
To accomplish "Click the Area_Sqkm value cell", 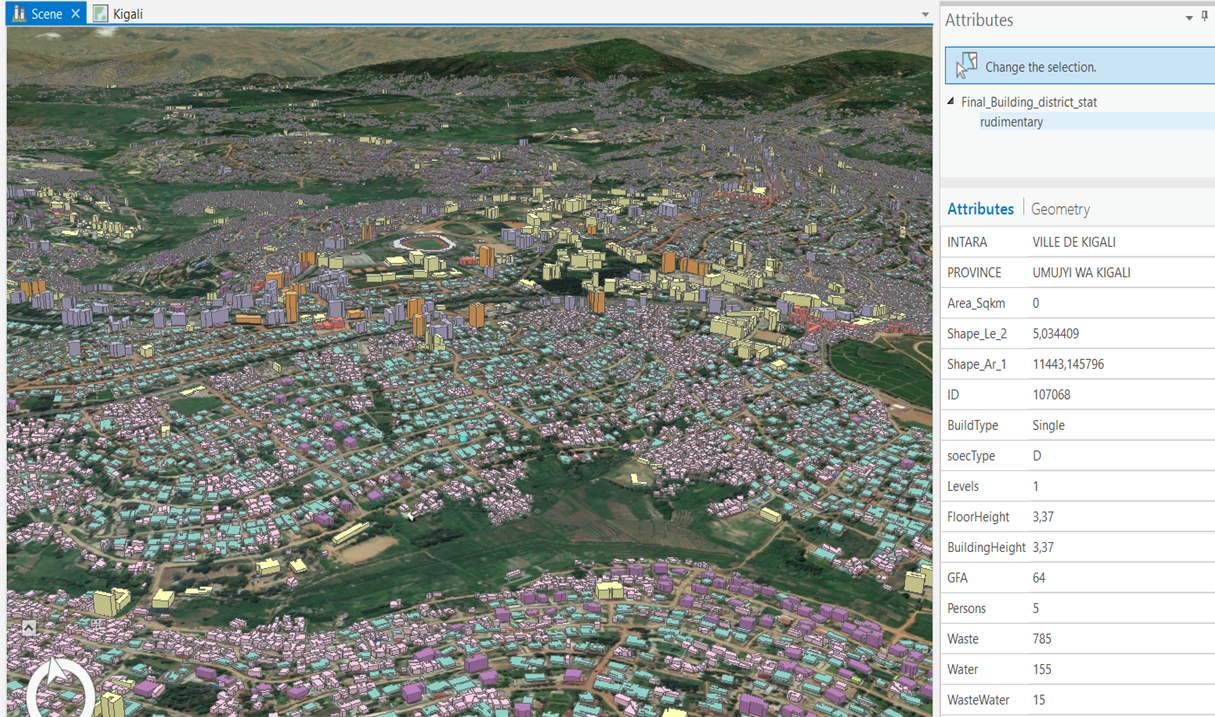I will (x=1121, y=303).
